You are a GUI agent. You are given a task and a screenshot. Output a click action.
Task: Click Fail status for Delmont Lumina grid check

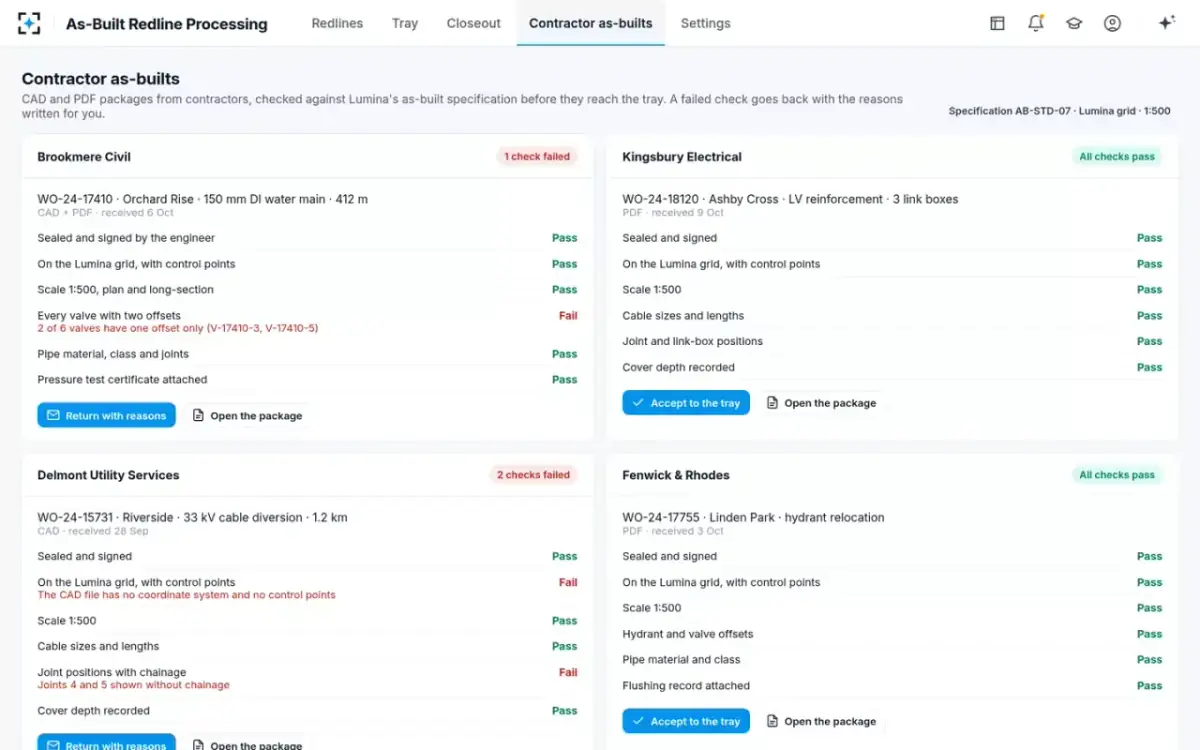(x=568, y=582)
